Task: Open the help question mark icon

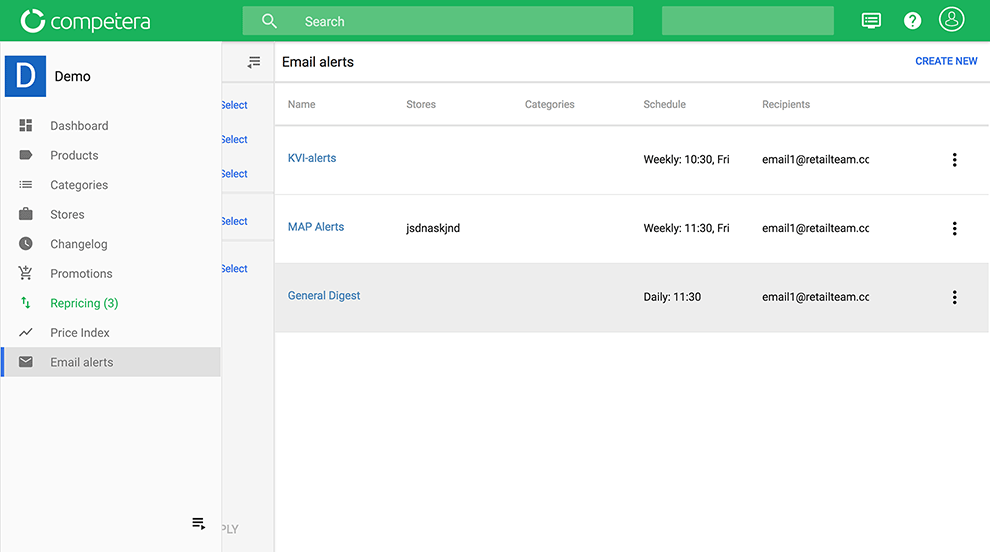Action: click(x=912, y=21)
